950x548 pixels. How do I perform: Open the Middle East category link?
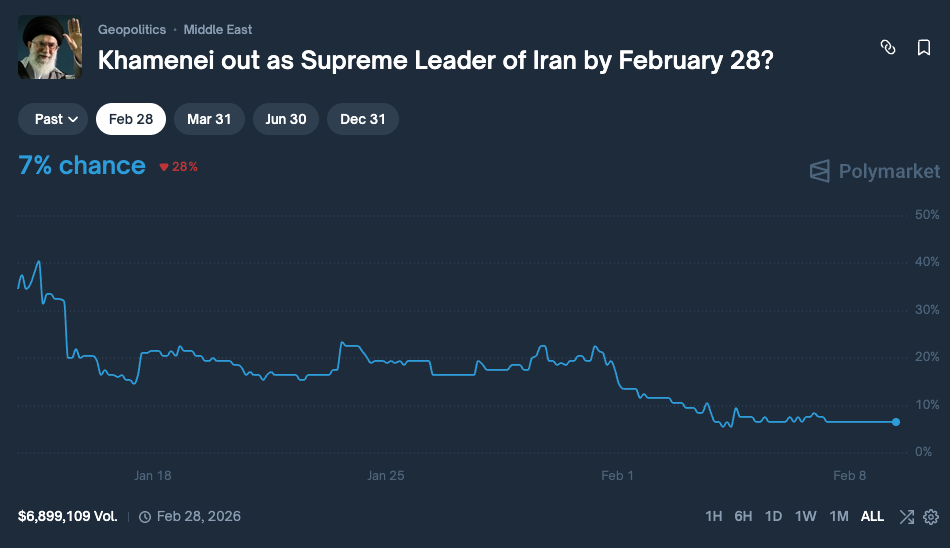click(218, 30)
